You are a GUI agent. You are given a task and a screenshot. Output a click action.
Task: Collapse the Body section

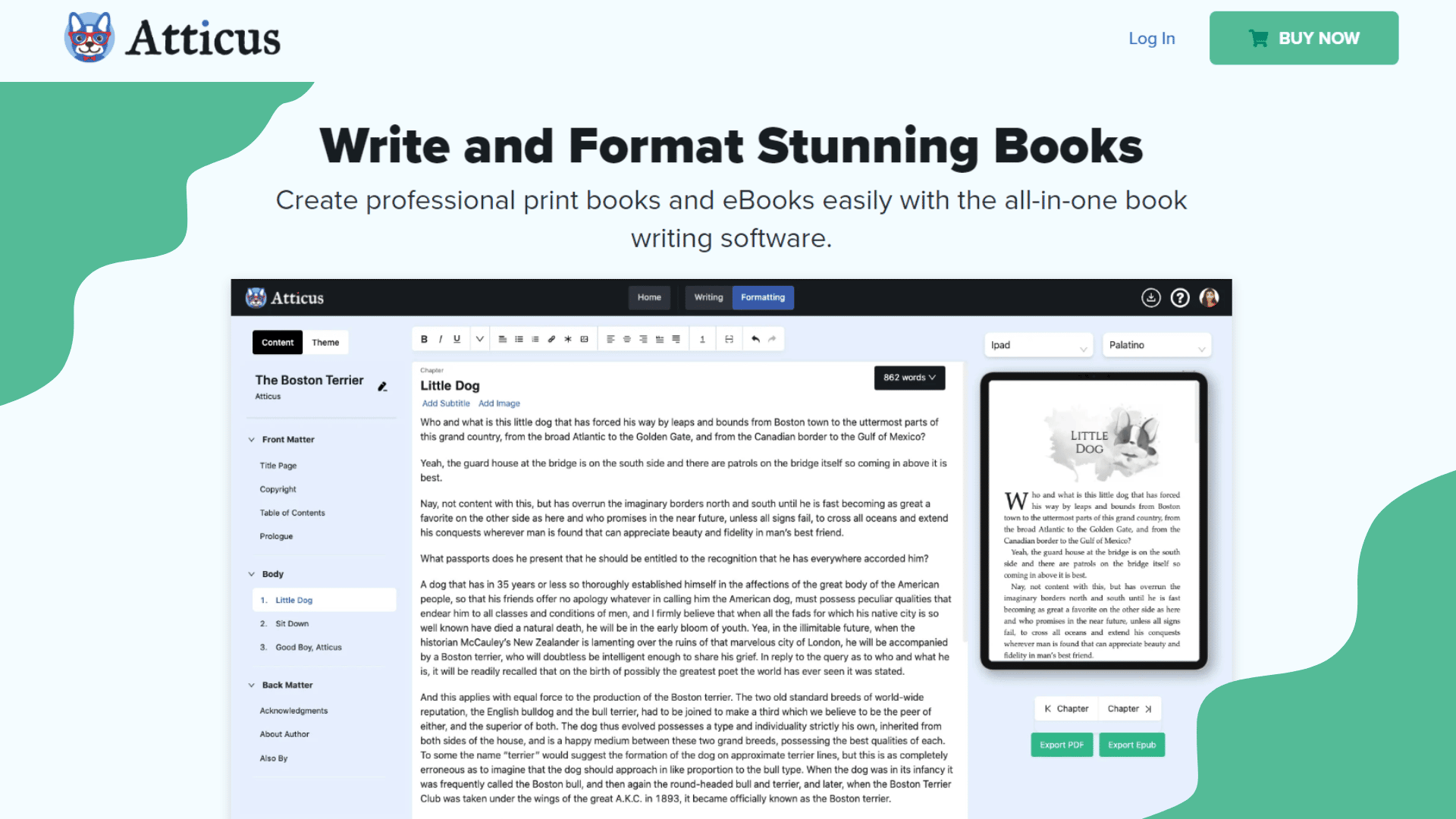tap(251, 574)
